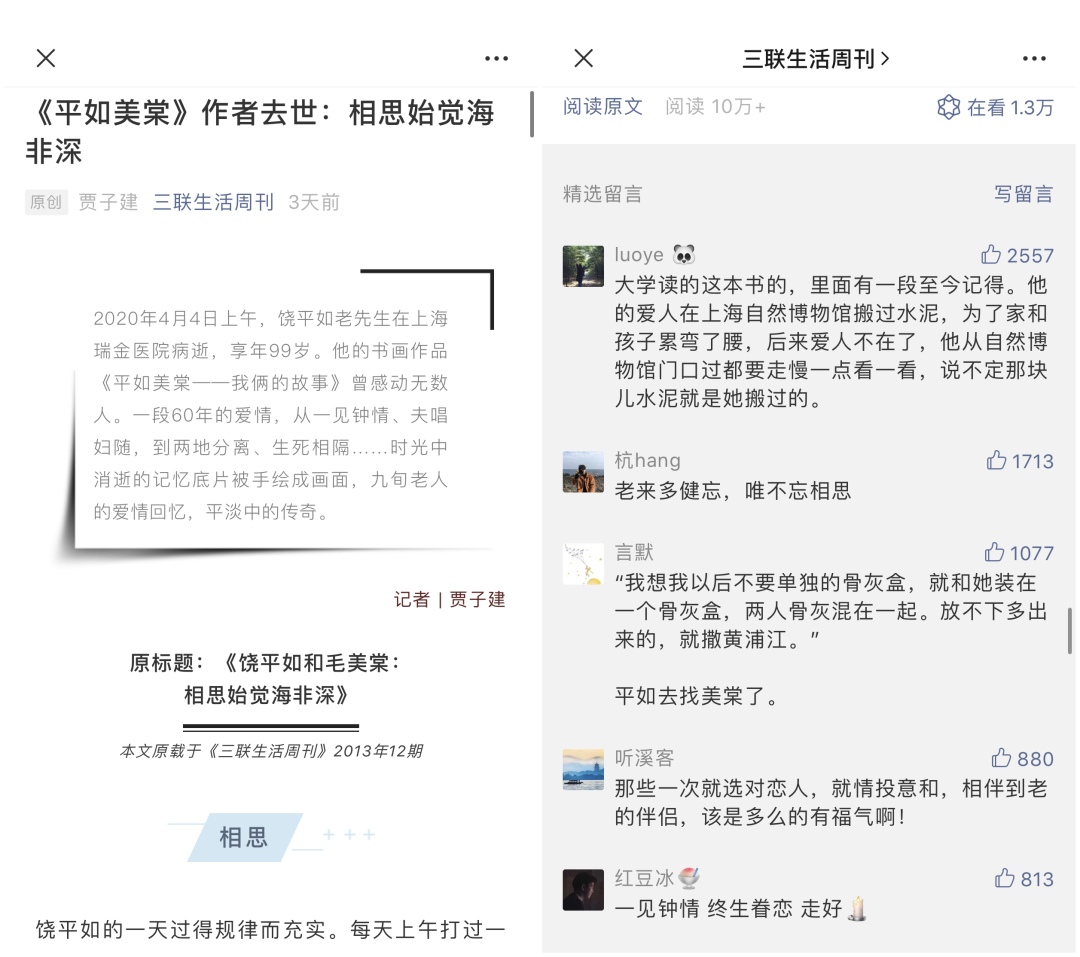This screenshot has width=1080, height=957.
Task: Open 杭hang's profile avatar
Action: coord(583,472)
